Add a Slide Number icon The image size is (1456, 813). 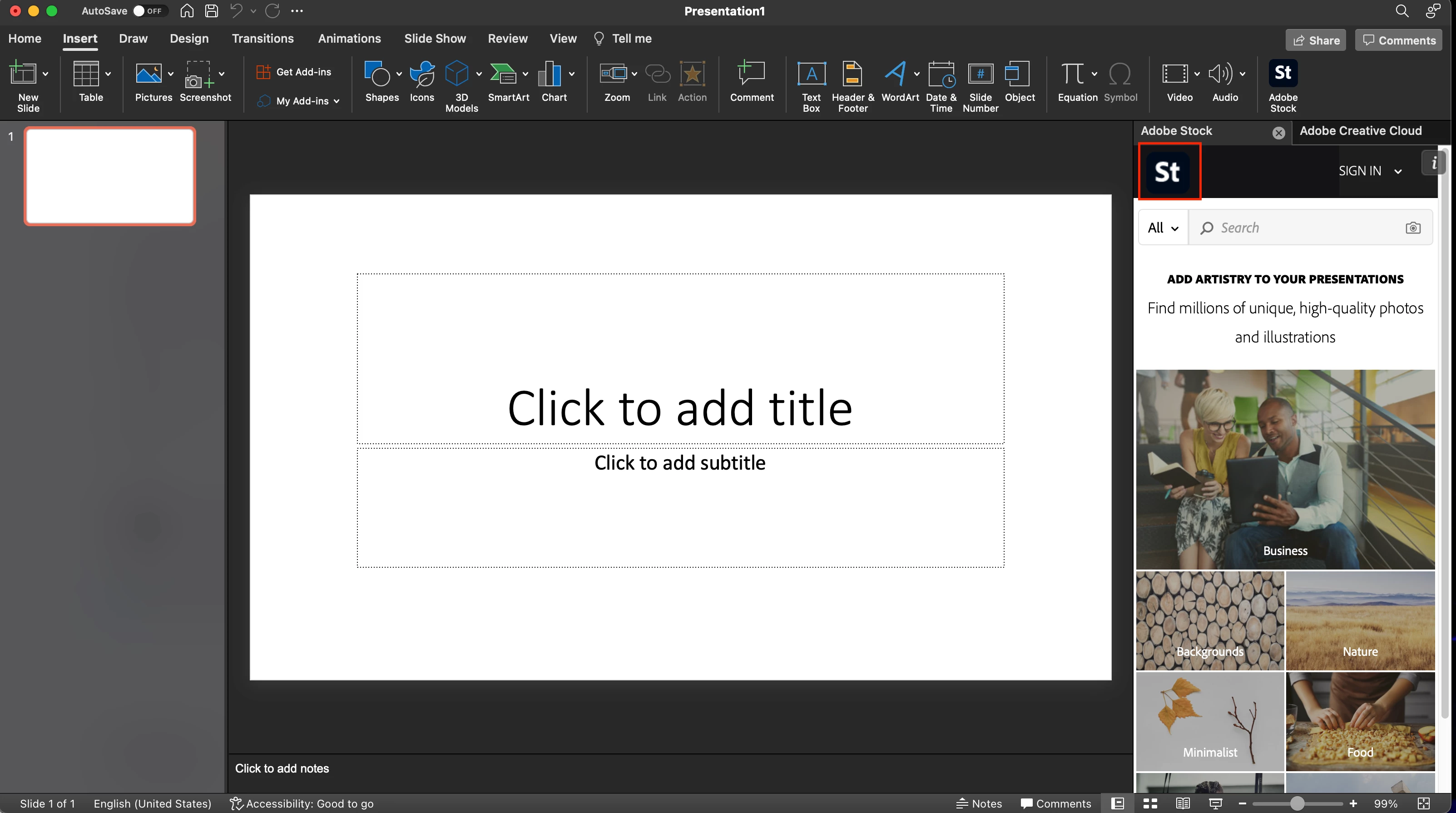coord(980,74)
